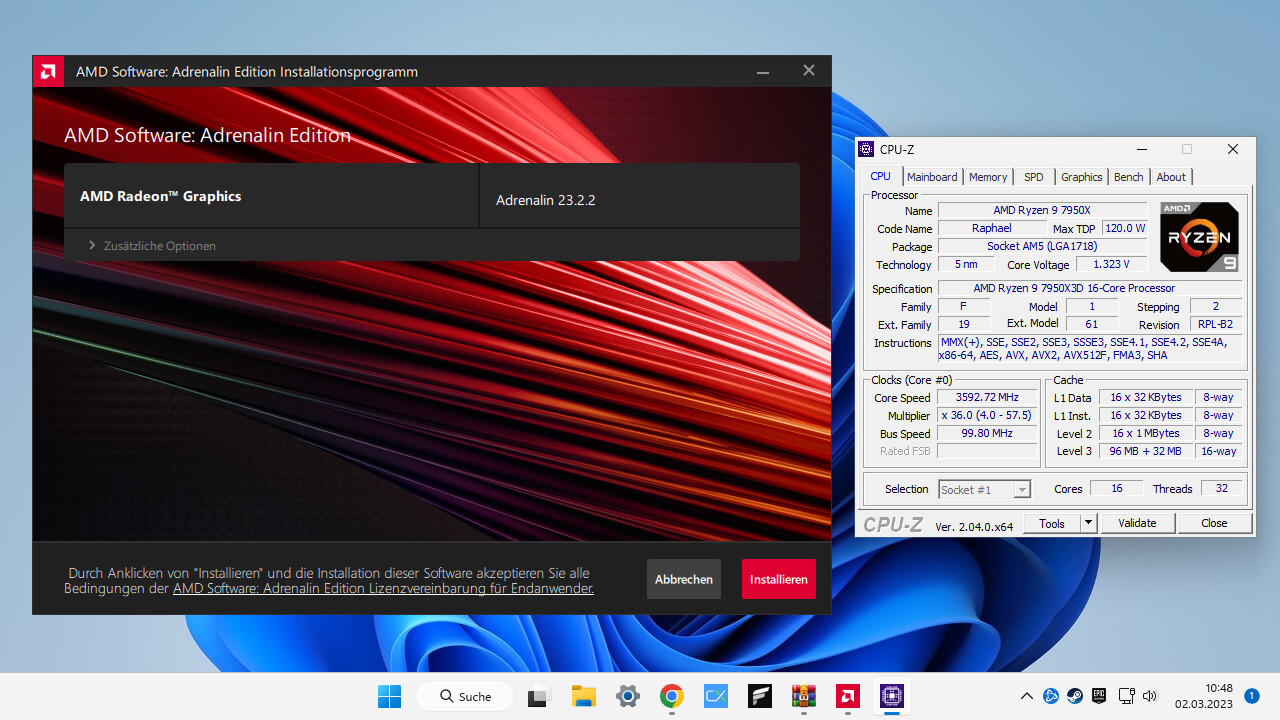Image resolution: width=1280 pixels, height=720 pixels.
Task: Open the Windows Start menu
Action: pos(389,697)
